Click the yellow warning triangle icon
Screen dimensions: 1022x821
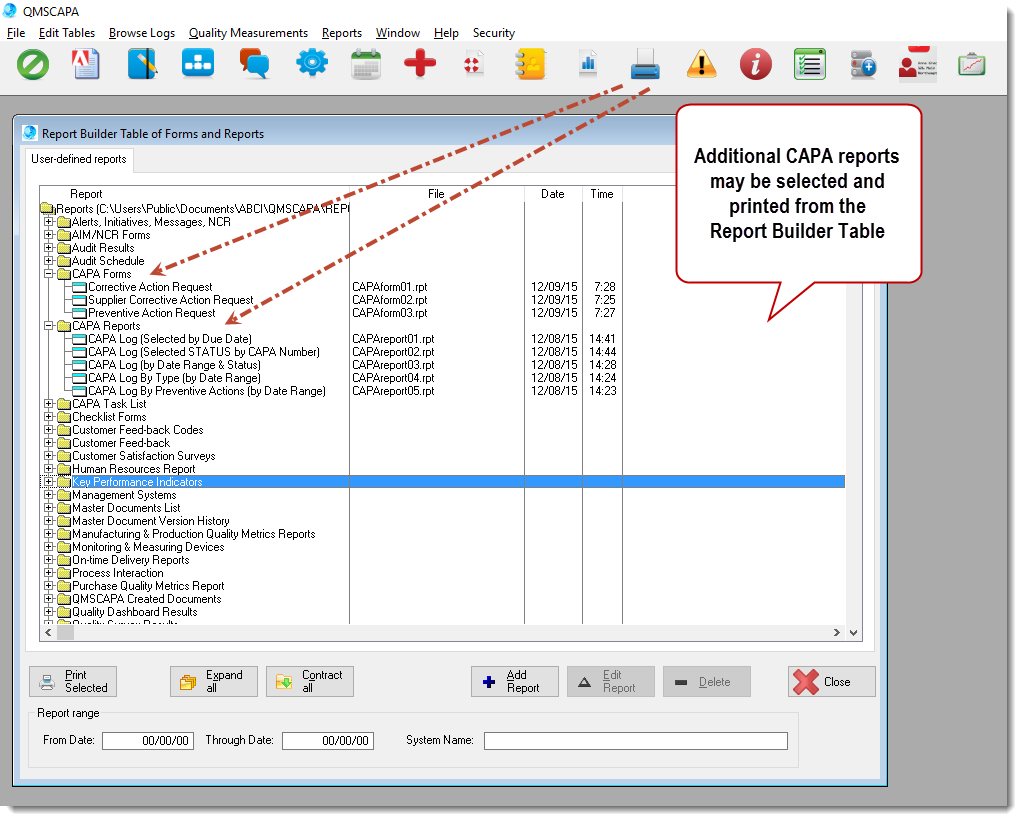point(702,65)
